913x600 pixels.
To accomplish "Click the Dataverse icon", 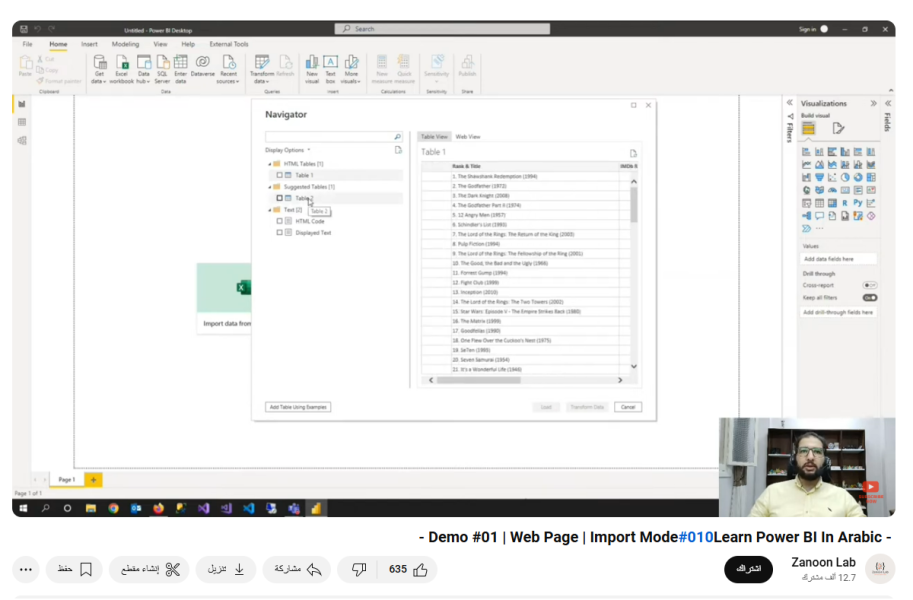I will point(203,63).
